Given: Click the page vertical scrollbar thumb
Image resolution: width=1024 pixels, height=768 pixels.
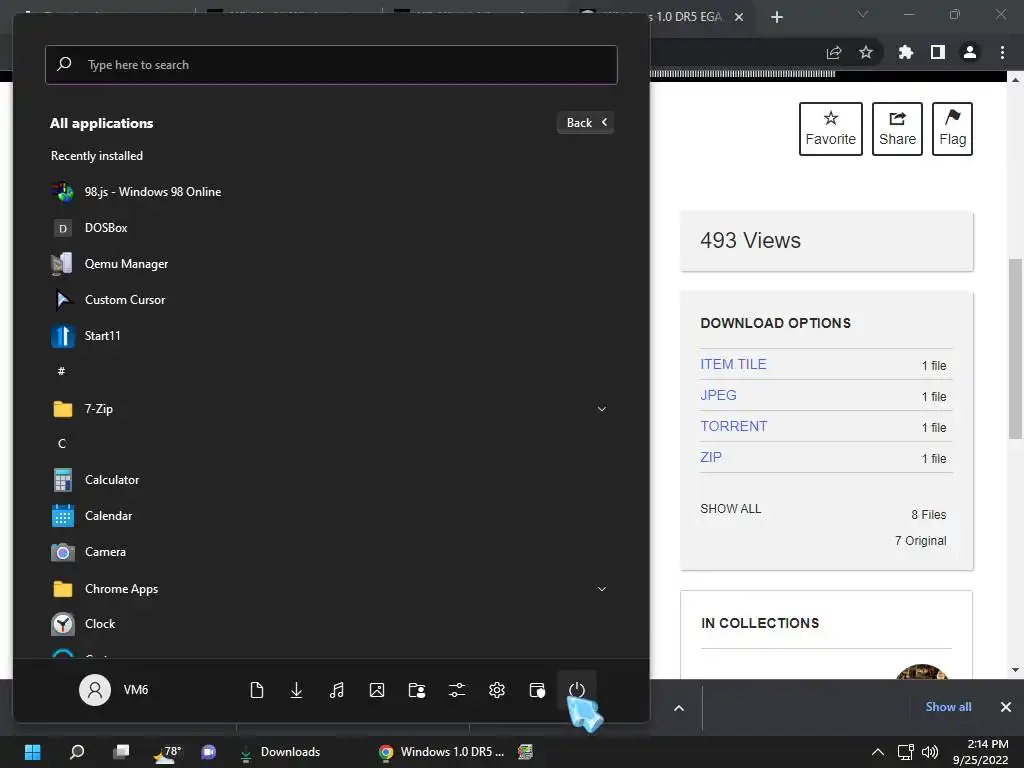Looking at the screenshot, I should tap(1015, 349).
